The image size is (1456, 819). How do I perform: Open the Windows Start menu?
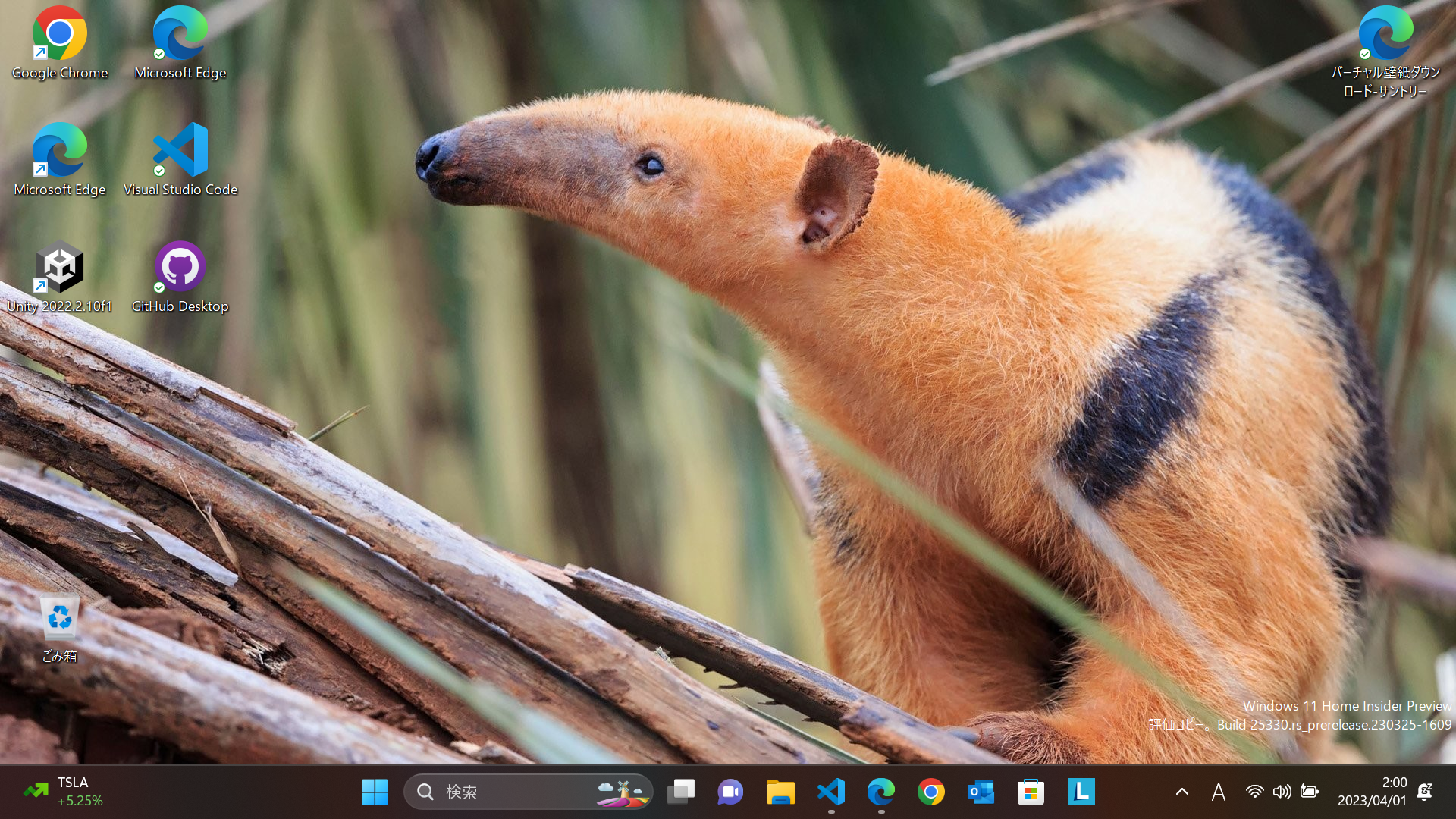click(375, 792)
